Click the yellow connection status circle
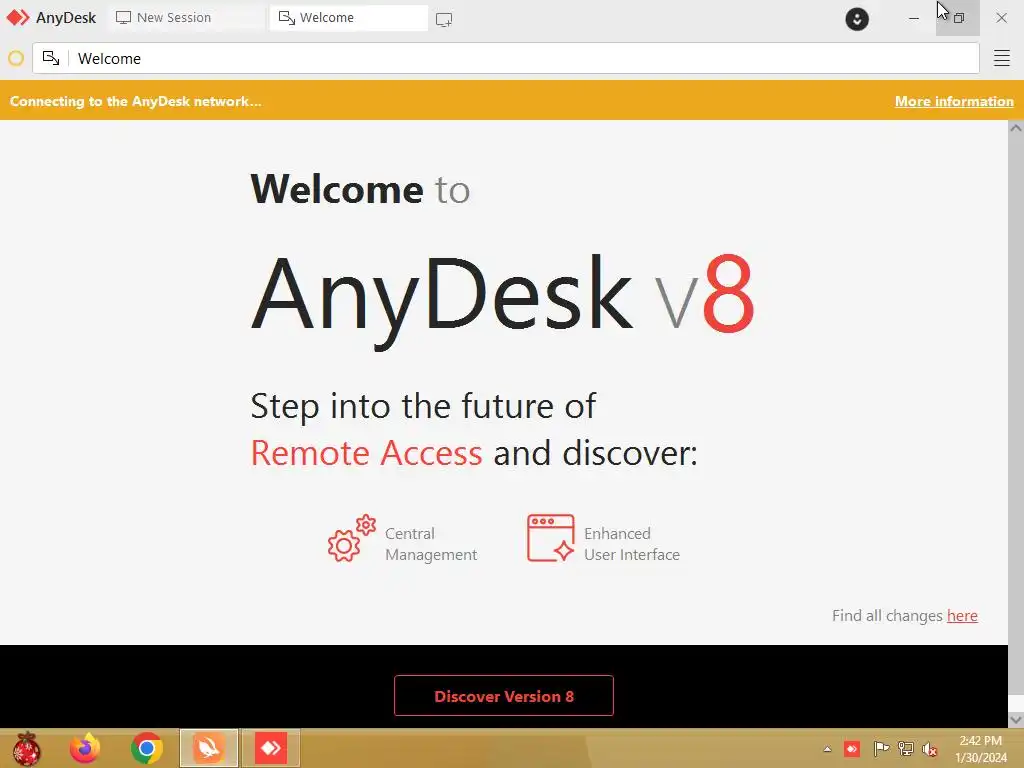 click(x=16, y=59)
